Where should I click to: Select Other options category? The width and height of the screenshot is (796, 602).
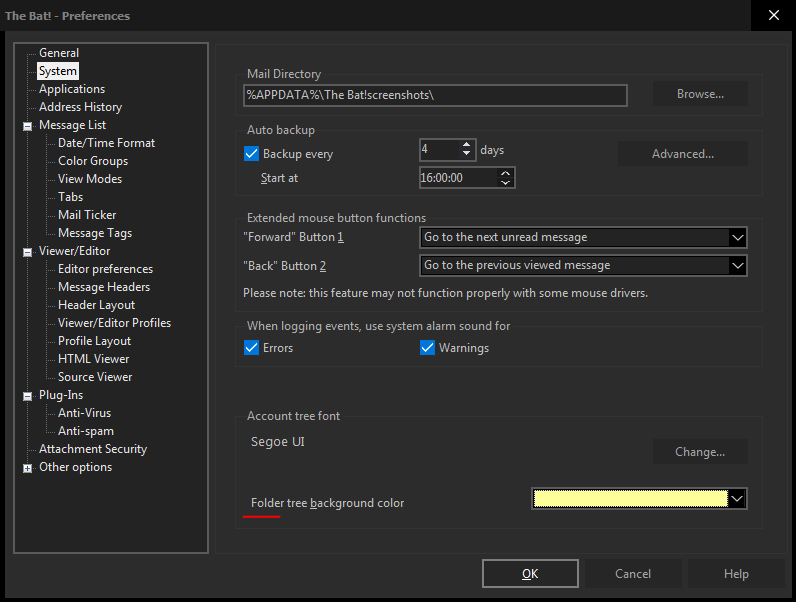coord(76,467)
